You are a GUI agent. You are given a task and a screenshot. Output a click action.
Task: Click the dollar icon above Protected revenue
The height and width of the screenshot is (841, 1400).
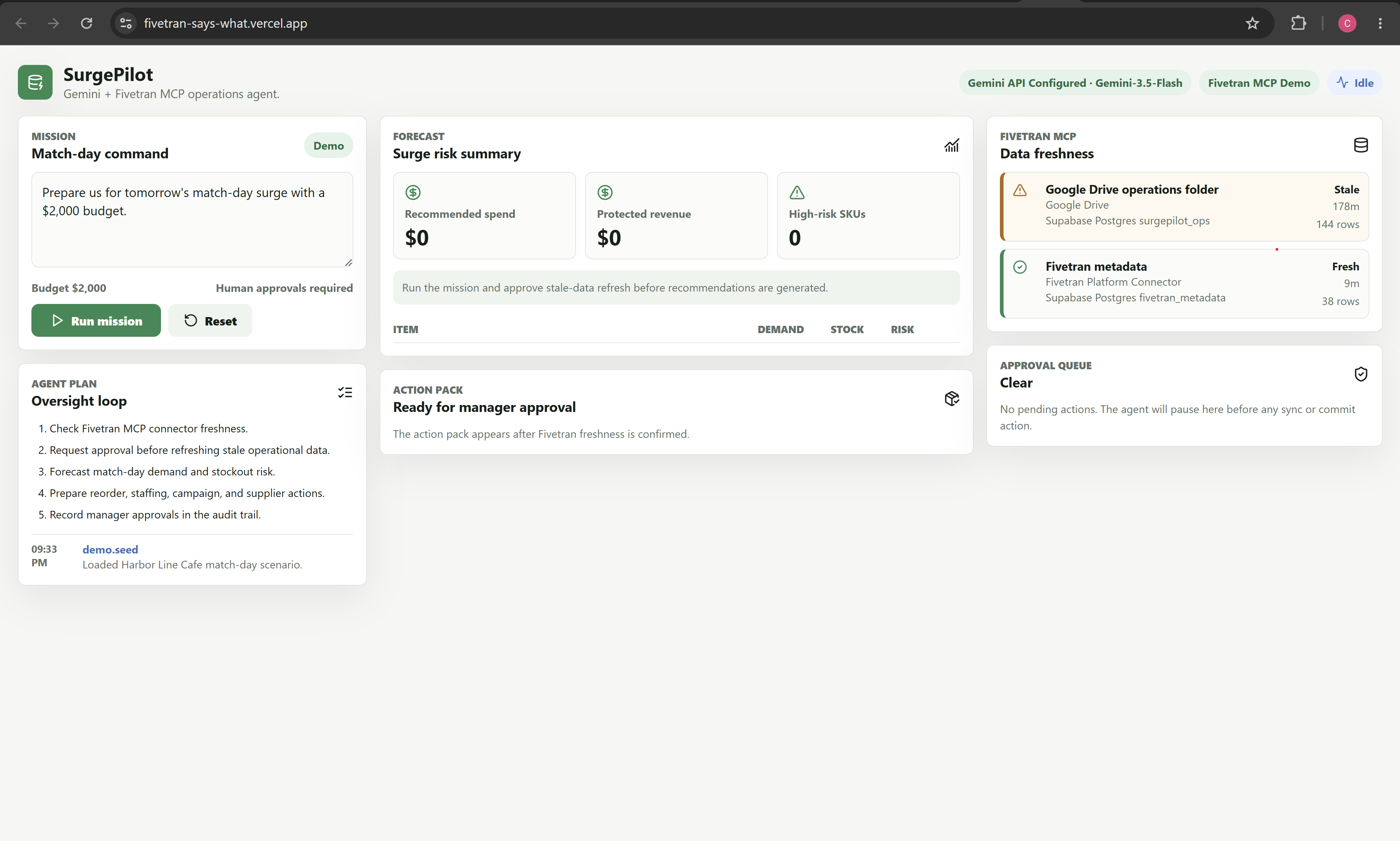[x=605, y=193]
